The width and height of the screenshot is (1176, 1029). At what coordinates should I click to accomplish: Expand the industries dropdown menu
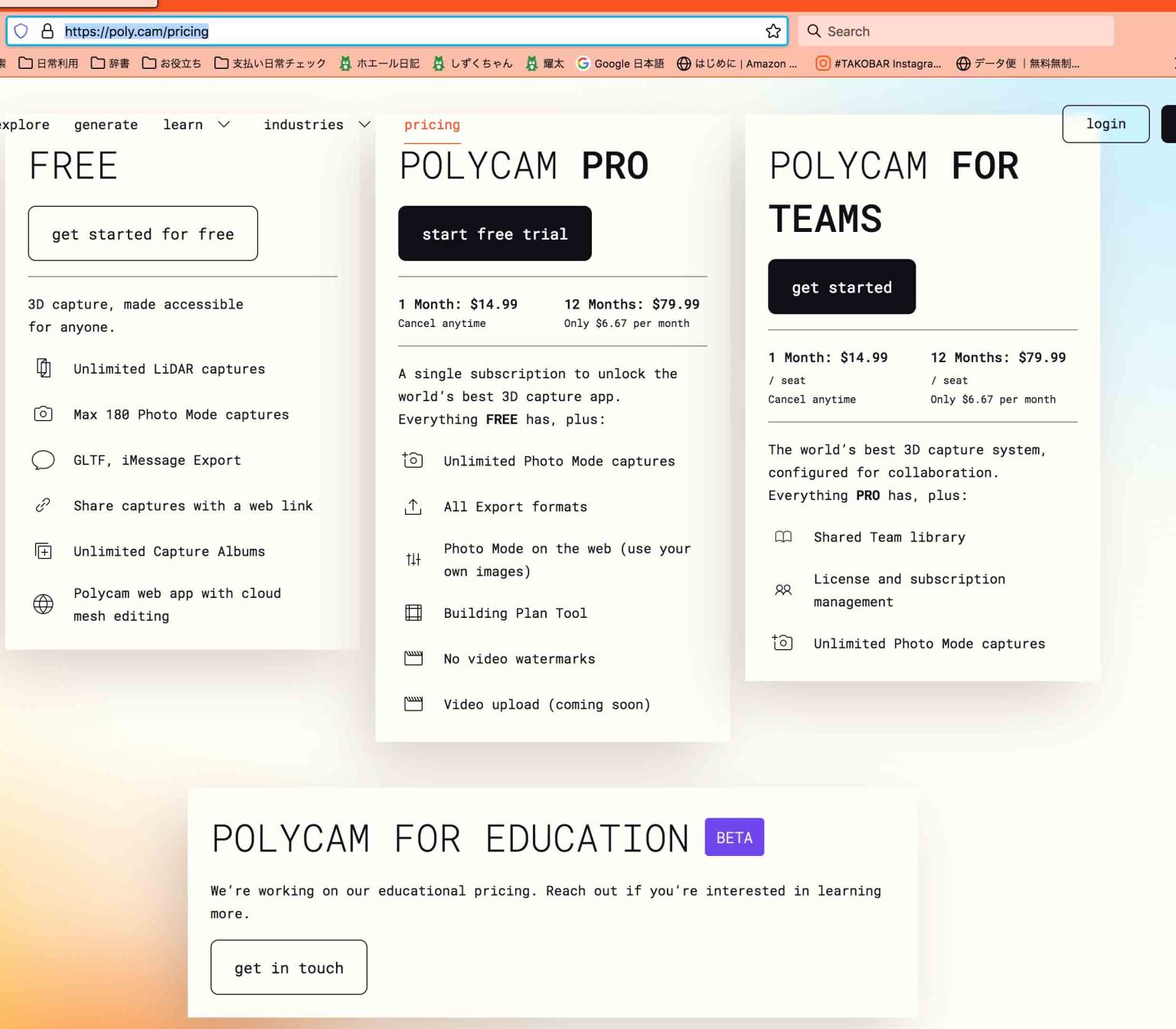[x=316, y=125]
